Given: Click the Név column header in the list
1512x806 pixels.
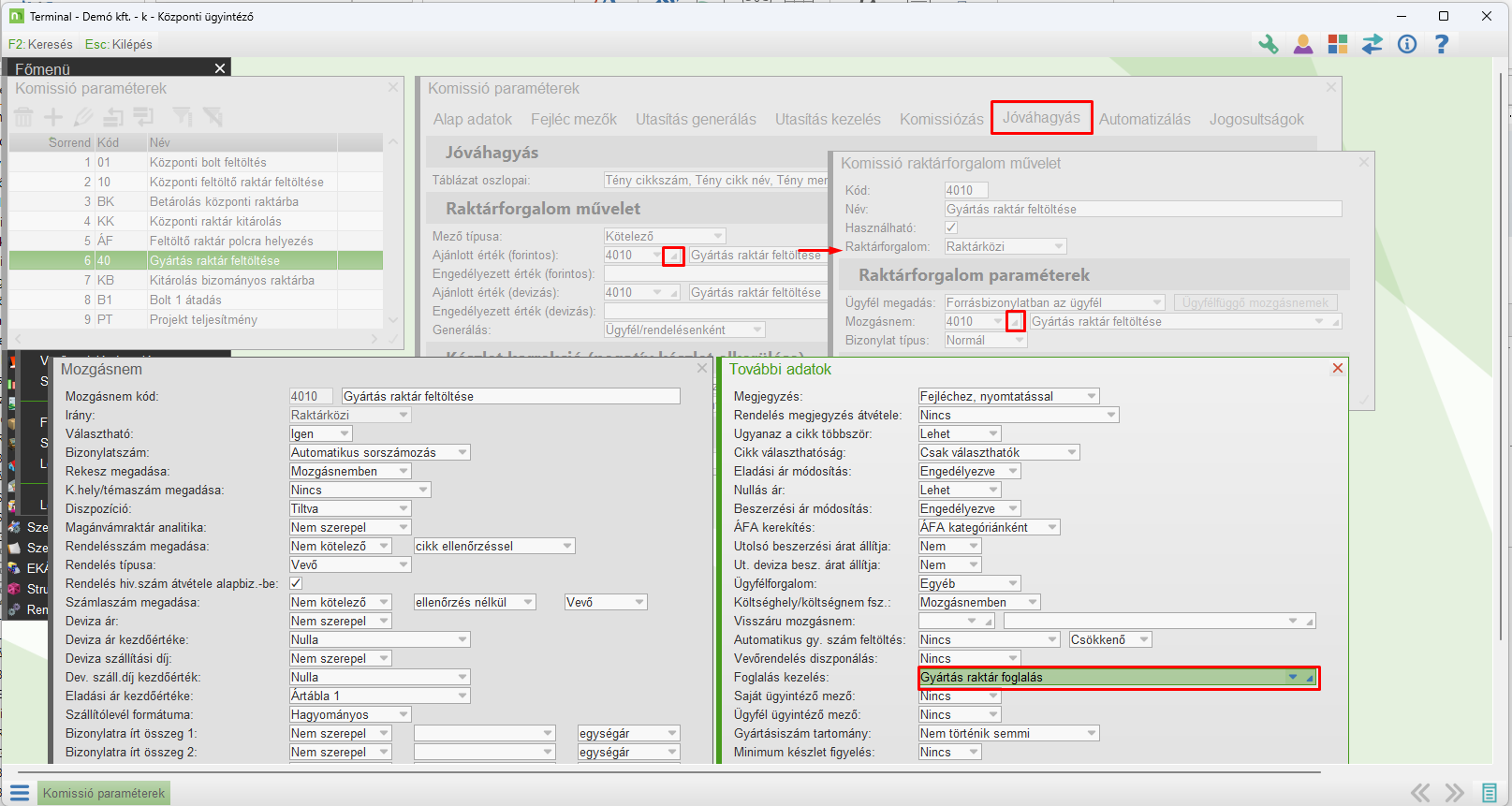Looking at the screenshot, I should click(x=242, y=142).
